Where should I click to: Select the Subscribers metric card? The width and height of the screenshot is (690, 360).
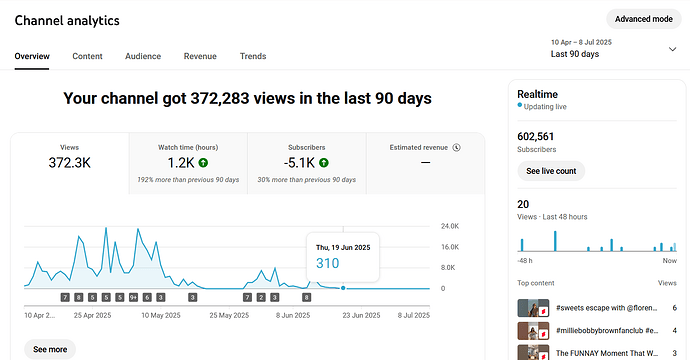(307, 163)
